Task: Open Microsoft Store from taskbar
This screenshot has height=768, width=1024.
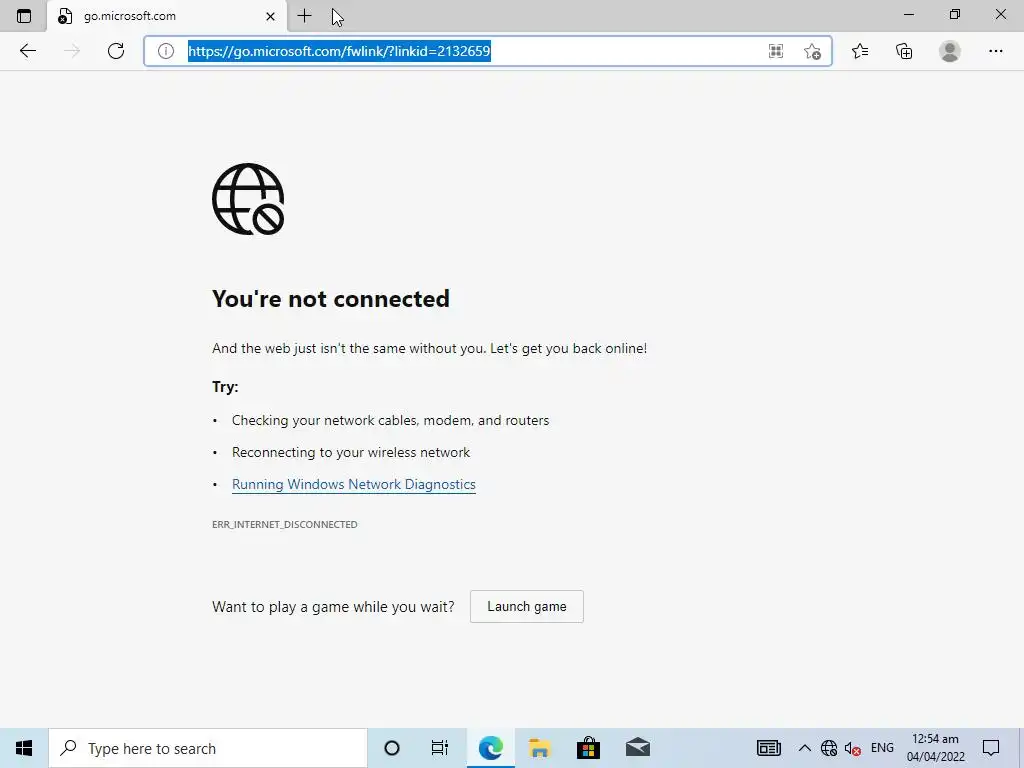Action: 588,748
